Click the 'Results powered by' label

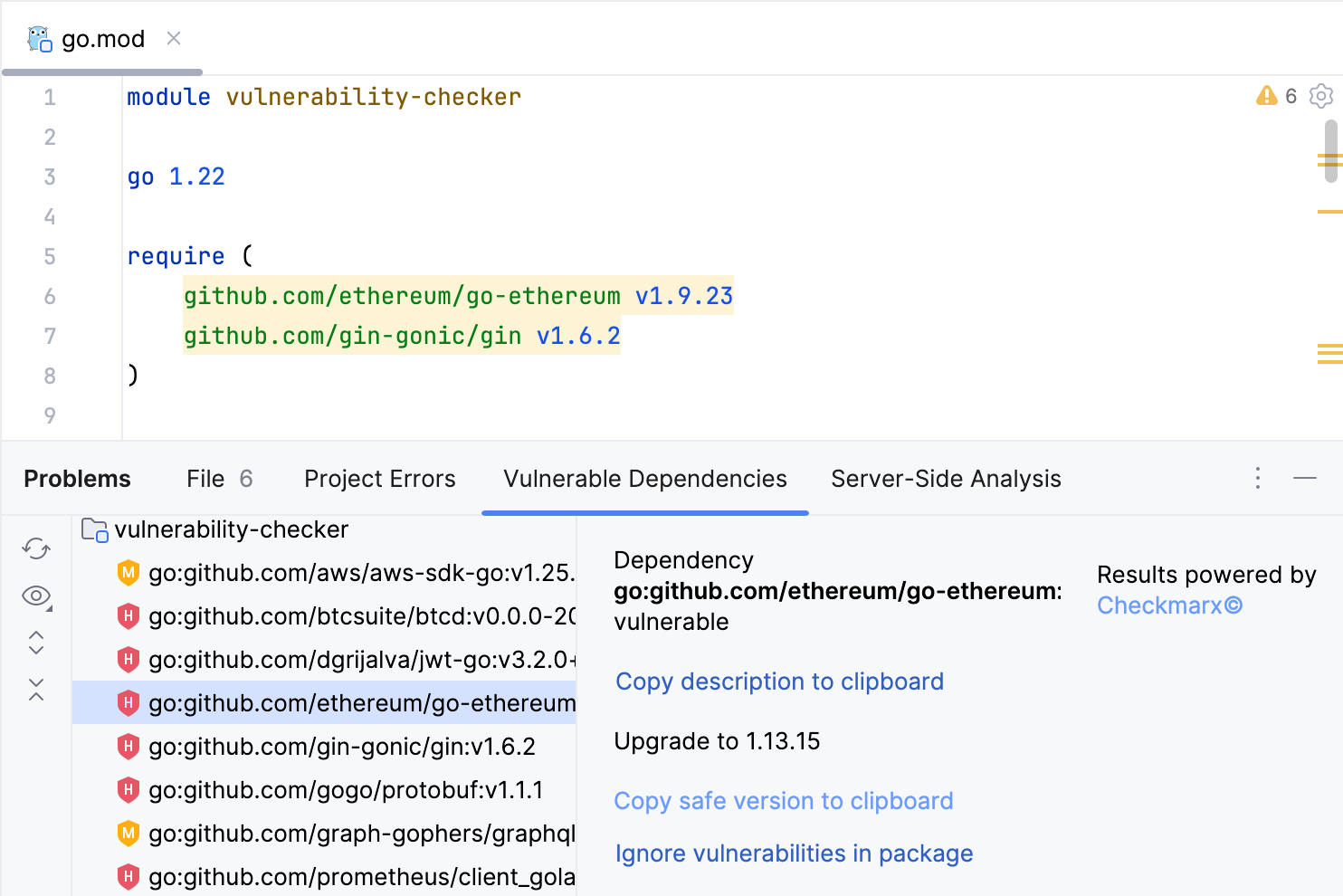point(1206,575)
